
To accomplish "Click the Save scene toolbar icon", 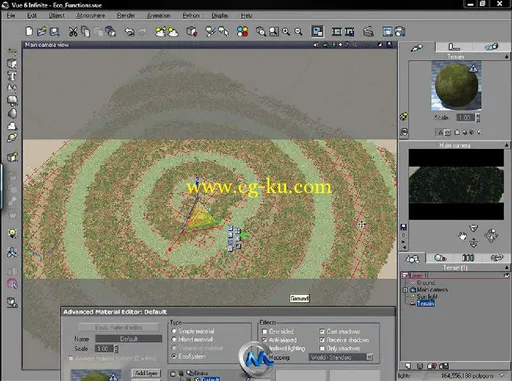I will click(54, 32).
